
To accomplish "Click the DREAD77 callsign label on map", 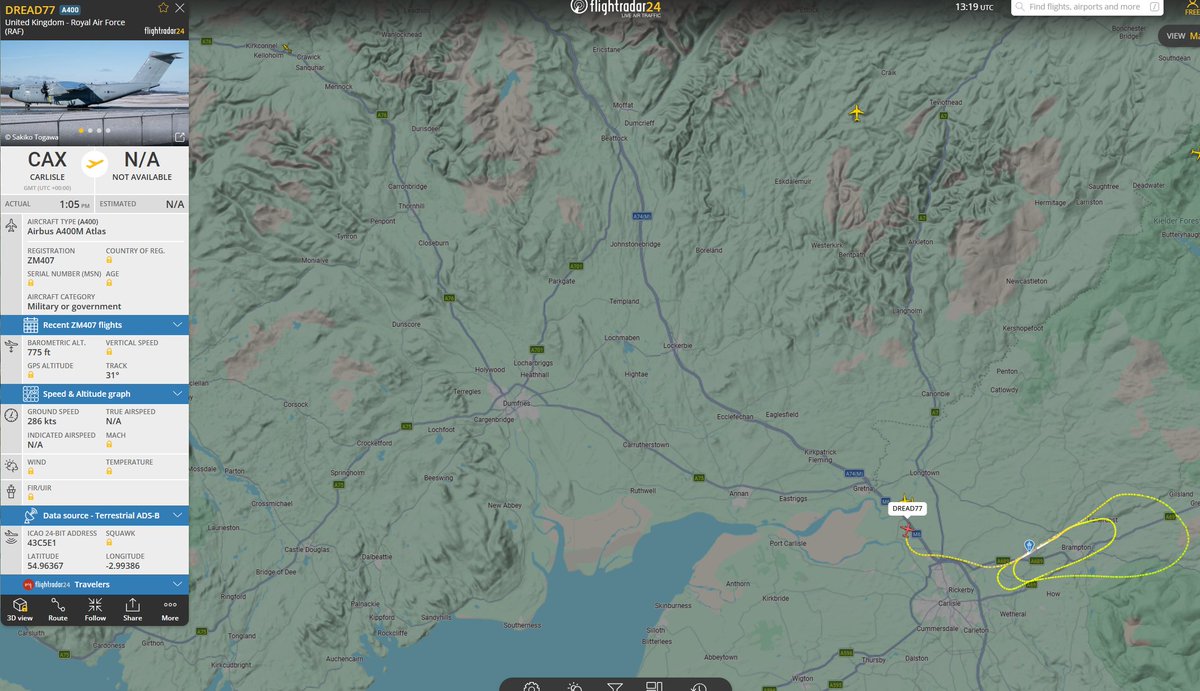I will (x=908, y=509).
